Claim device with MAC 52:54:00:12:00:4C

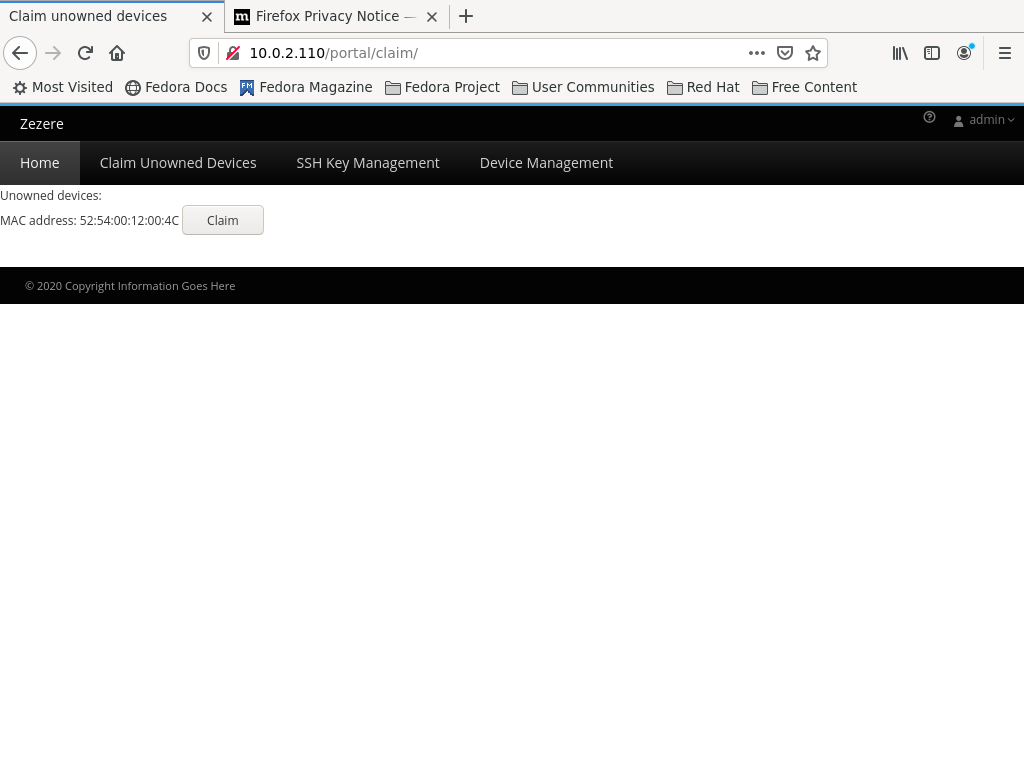pos(223,220)
